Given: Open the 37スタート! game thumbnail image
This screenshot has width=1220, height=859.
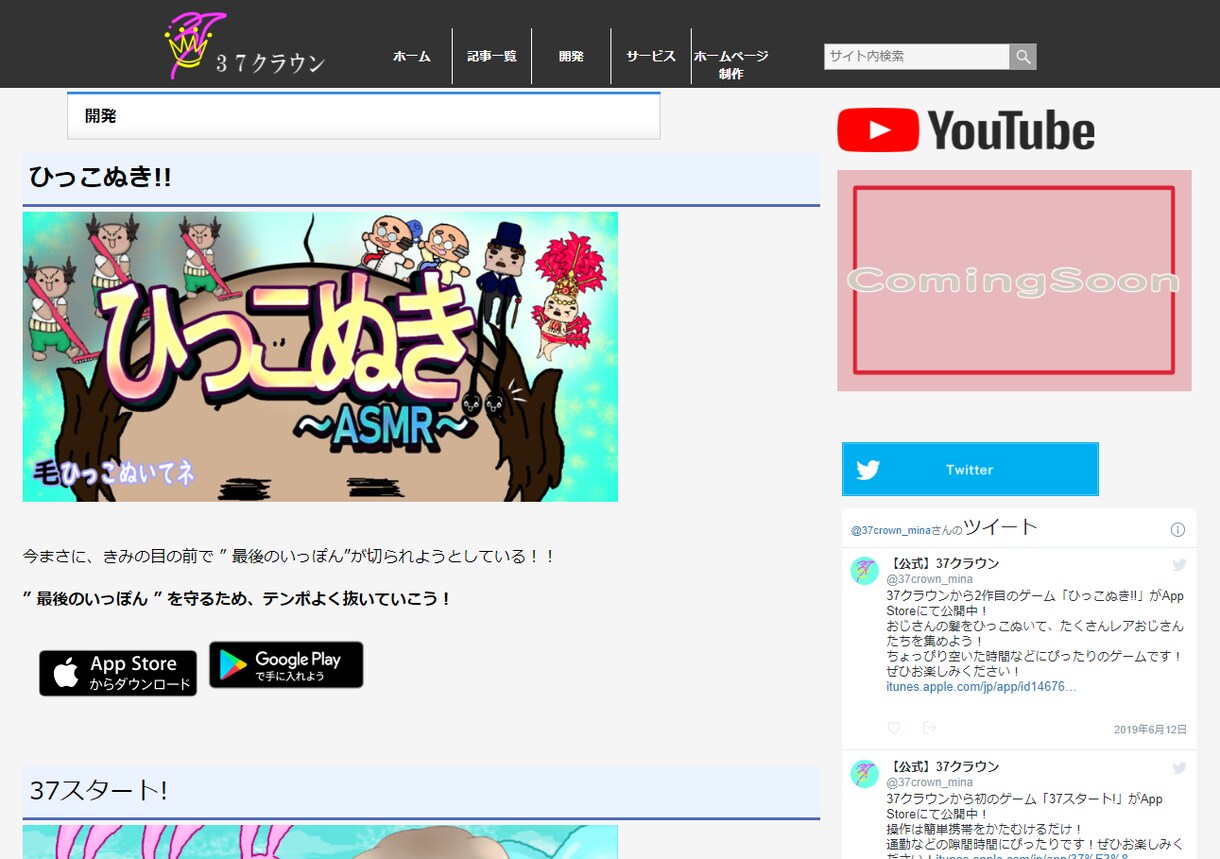Looking at the screenshot, I should (320, 842).
